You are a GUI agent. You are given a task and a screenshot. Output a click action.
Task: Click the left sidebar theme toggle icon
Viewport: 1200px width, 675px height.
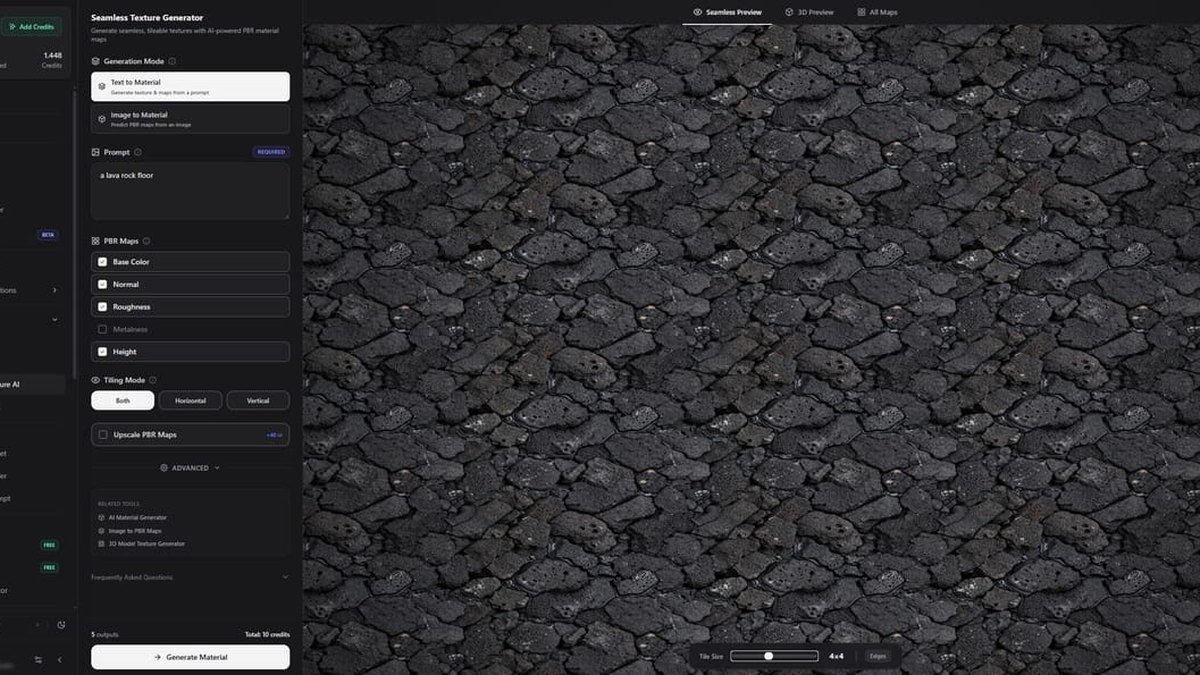point(61,625)
